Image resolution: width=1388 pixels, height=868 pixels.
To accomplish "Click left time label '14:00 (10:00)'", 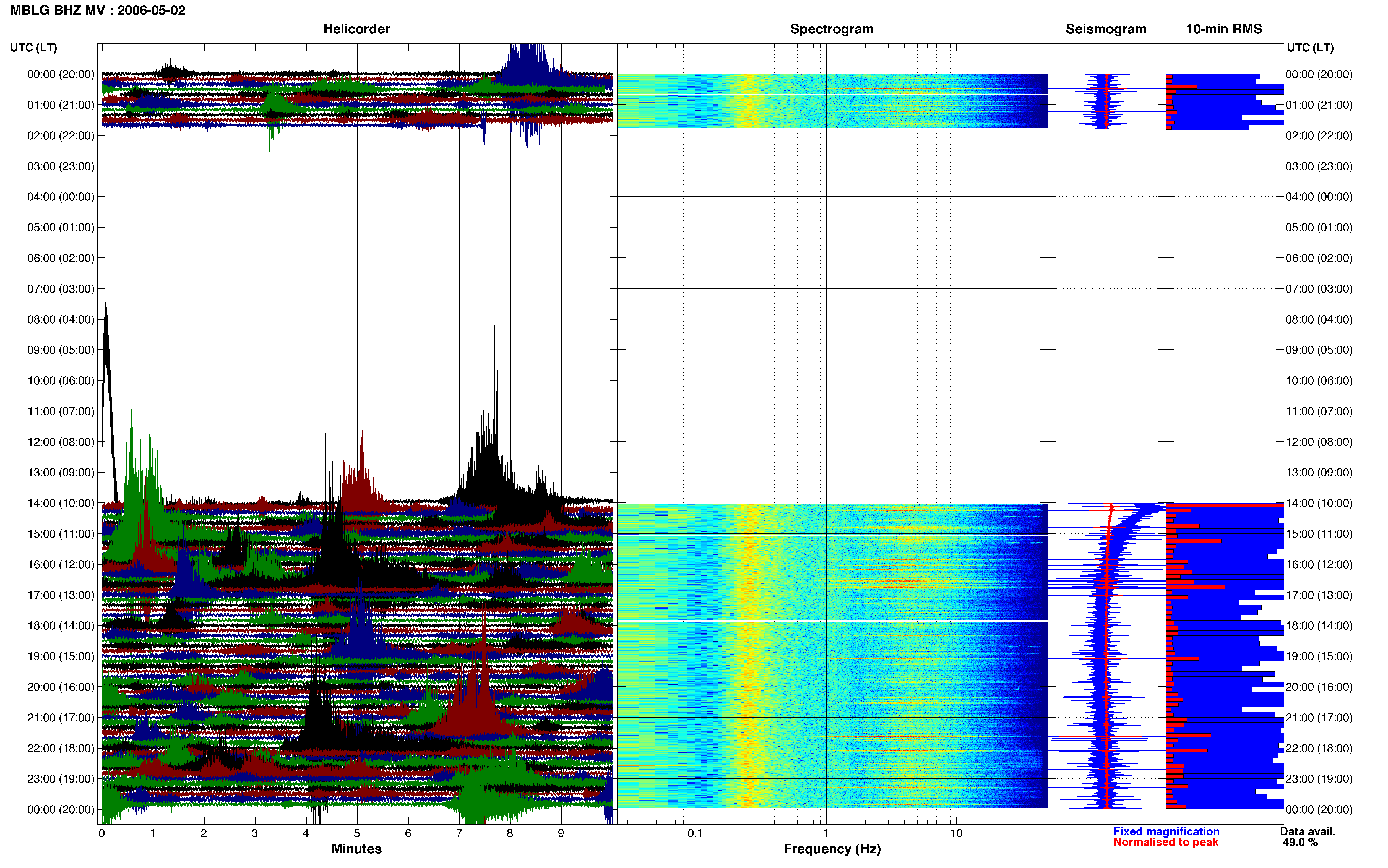I will coord(61,503).
